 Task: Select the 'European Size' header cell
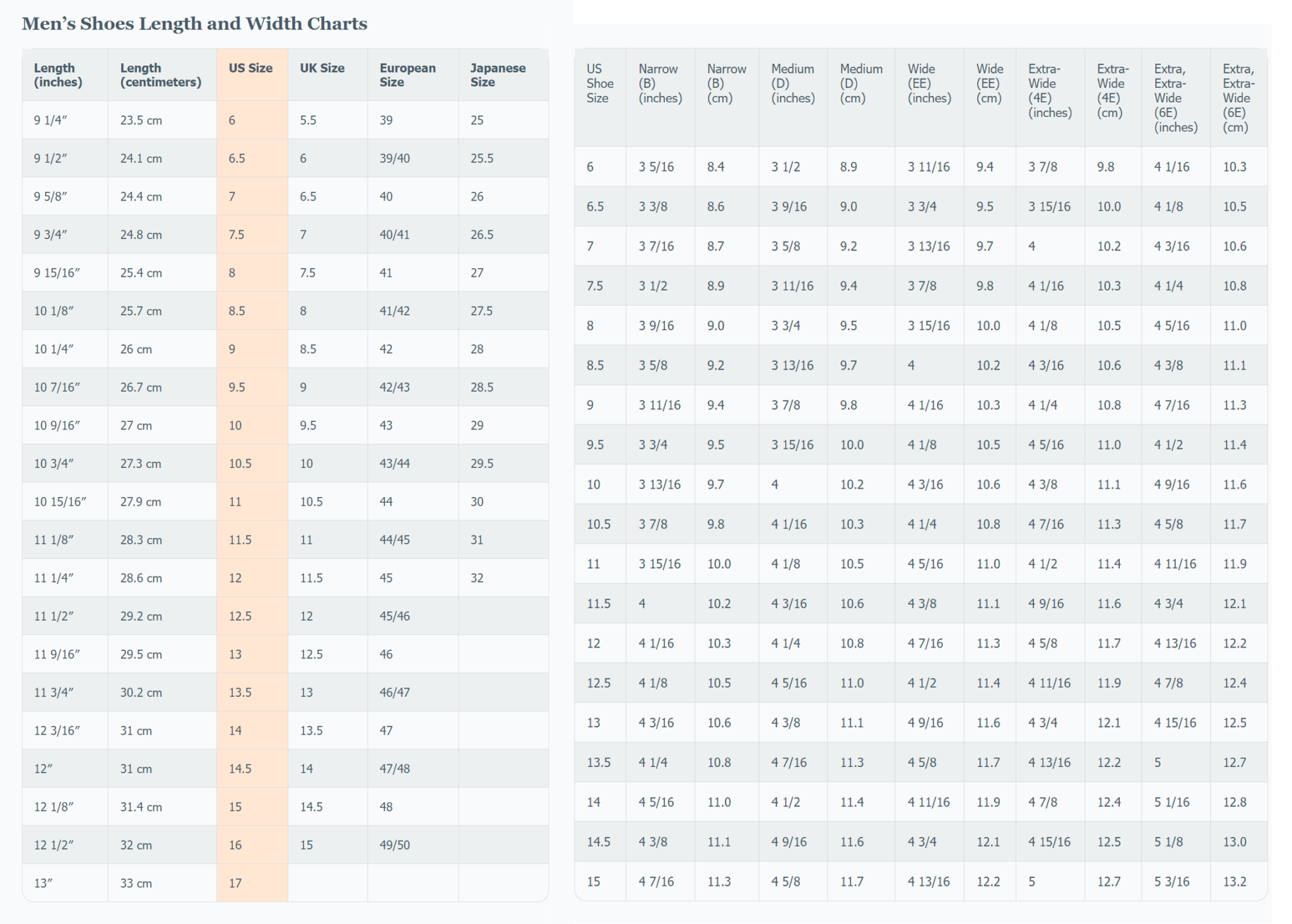(407, 75)
